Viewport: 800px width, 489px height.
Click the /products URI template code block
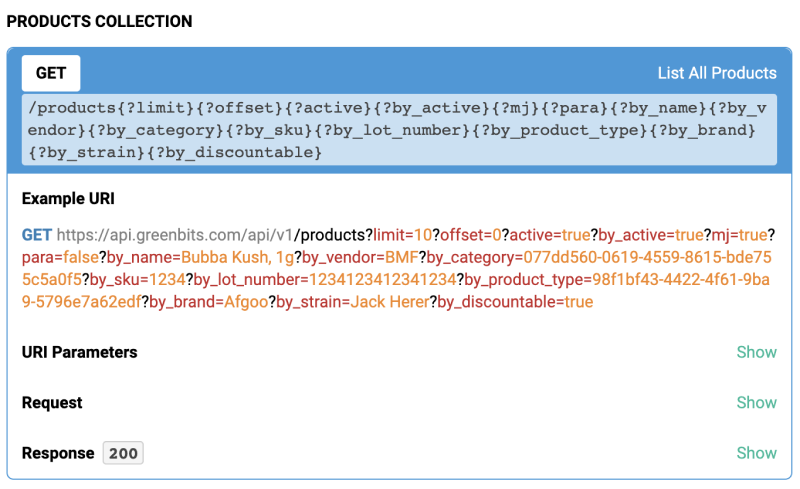[398, 130]
